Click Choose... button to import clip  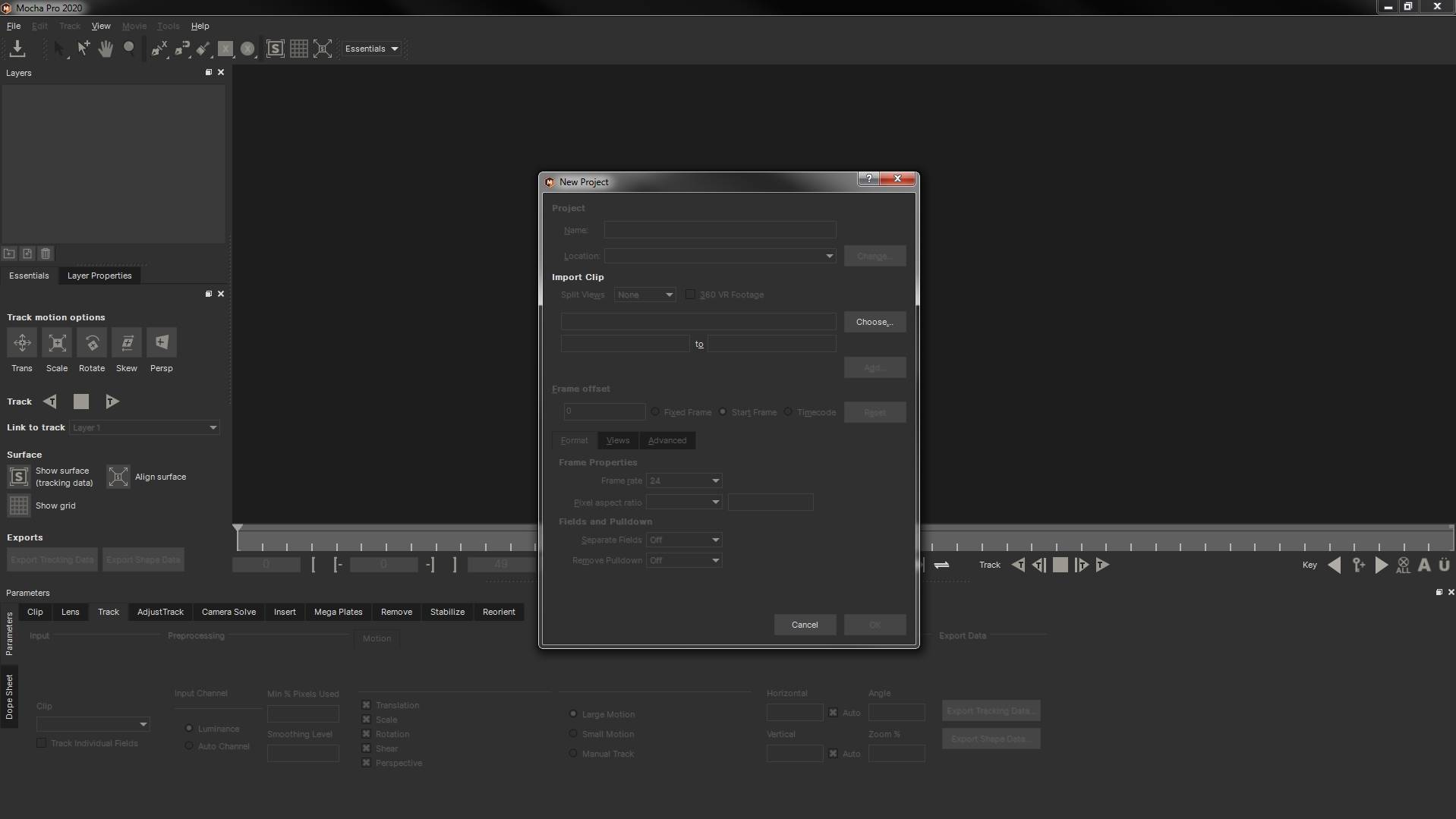[x=875, y=322]
